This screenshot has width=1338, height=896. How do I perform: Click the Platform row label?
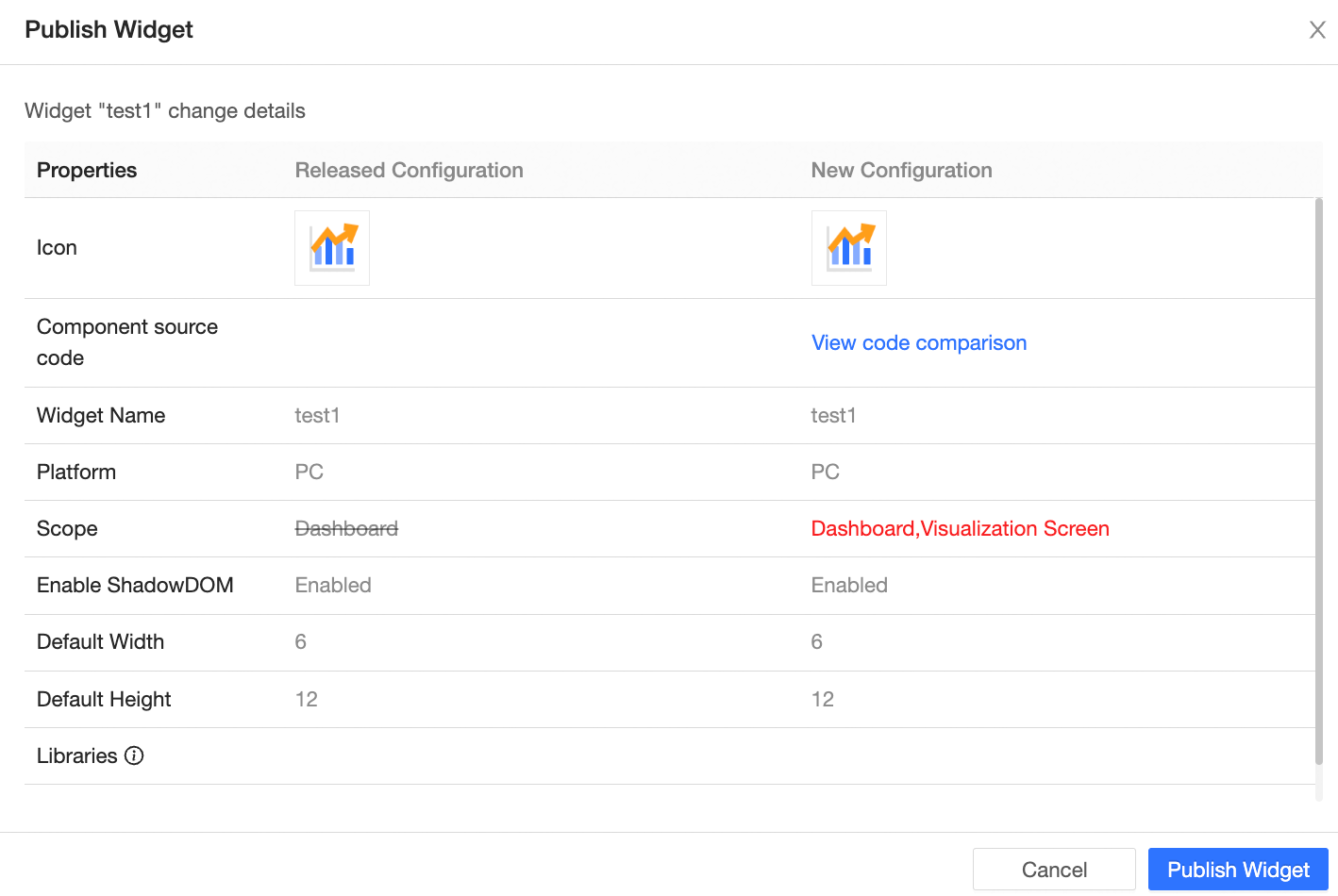(x=76, y=473)
